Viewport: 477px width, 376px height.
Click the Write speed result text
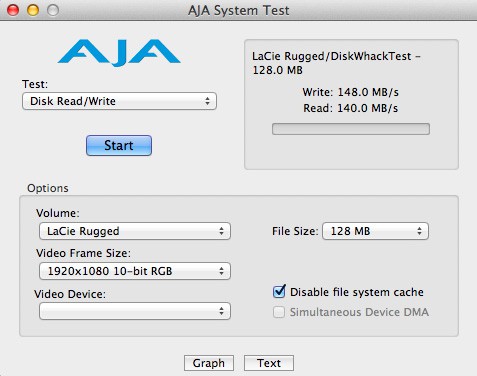coord(350,92)
